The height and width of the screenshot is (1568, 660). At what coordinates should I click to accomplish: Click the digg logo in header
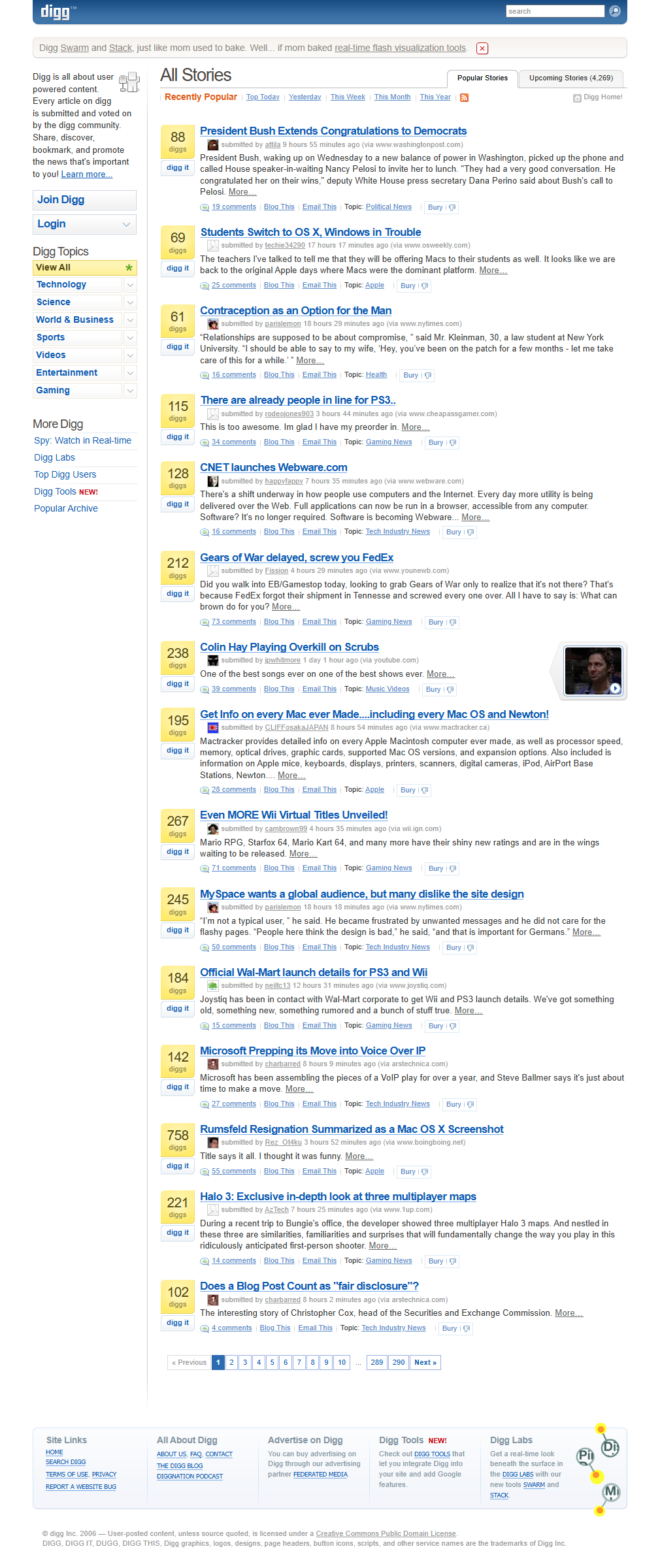pyautogui.click(x=58, y=12)
